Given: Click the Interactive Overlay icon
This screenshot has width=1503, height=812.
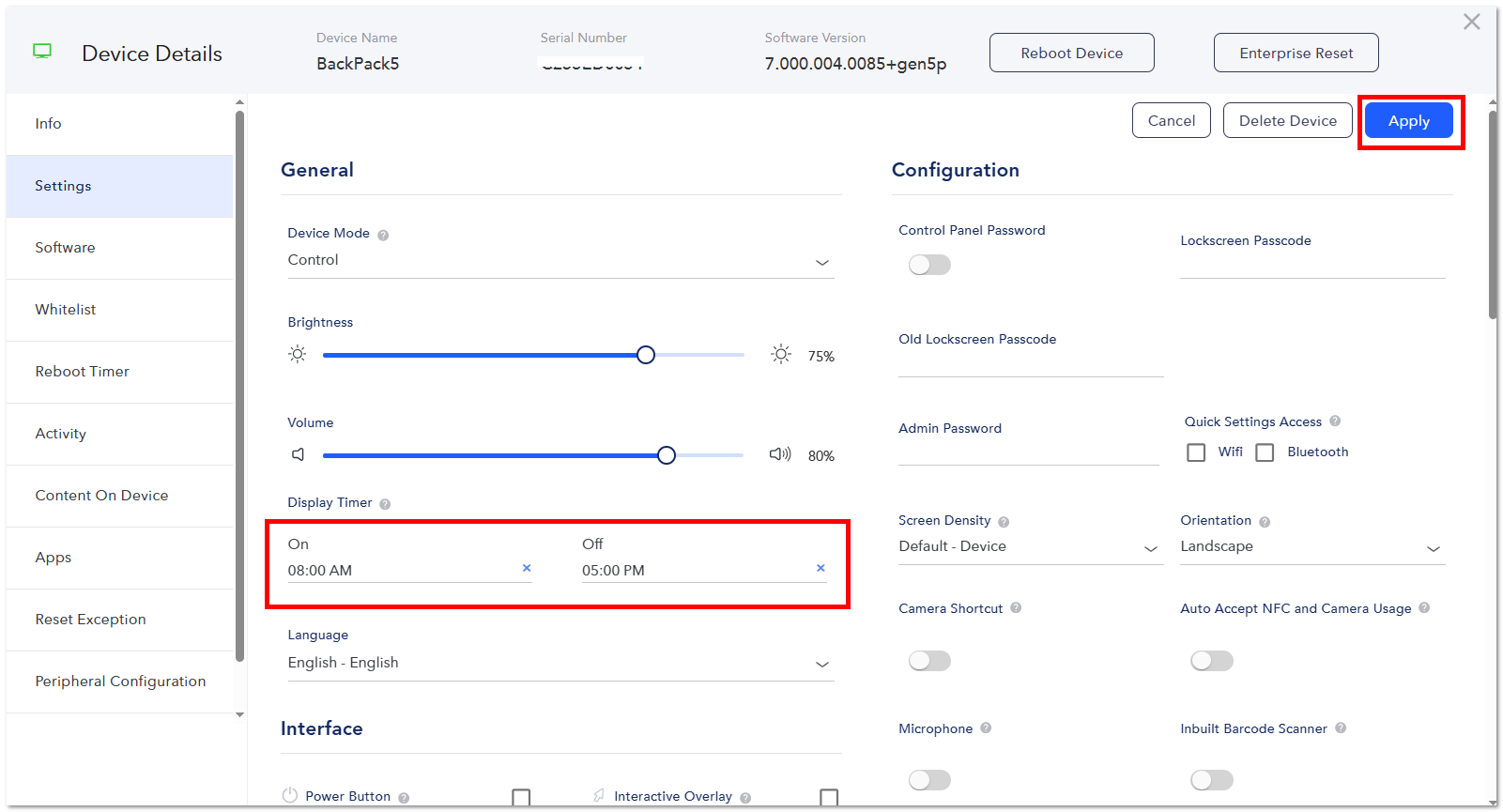Looking at the screenshot, I should click(x=599, y=795).
